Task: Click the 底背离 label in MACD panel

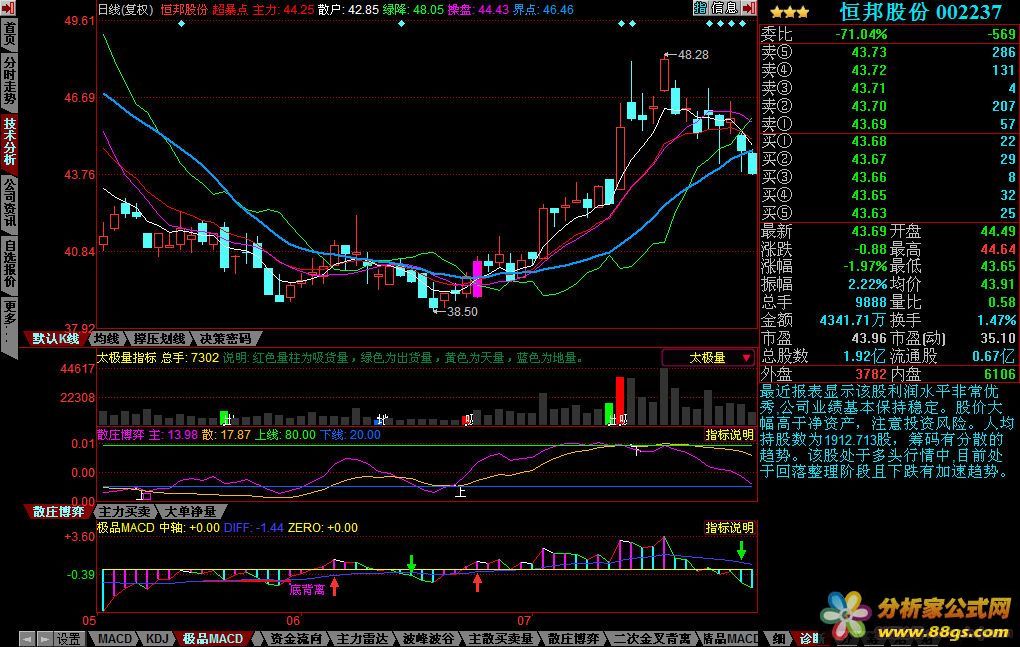Action: tap(306, 590)
